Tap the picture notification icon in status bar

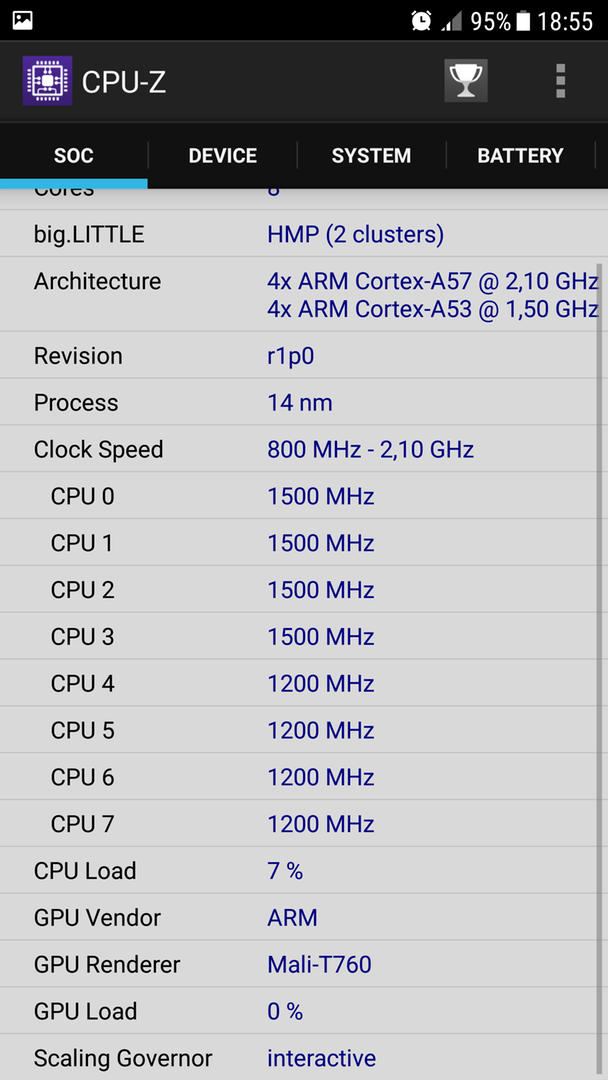pyautogui.click(x=23, y=20)
